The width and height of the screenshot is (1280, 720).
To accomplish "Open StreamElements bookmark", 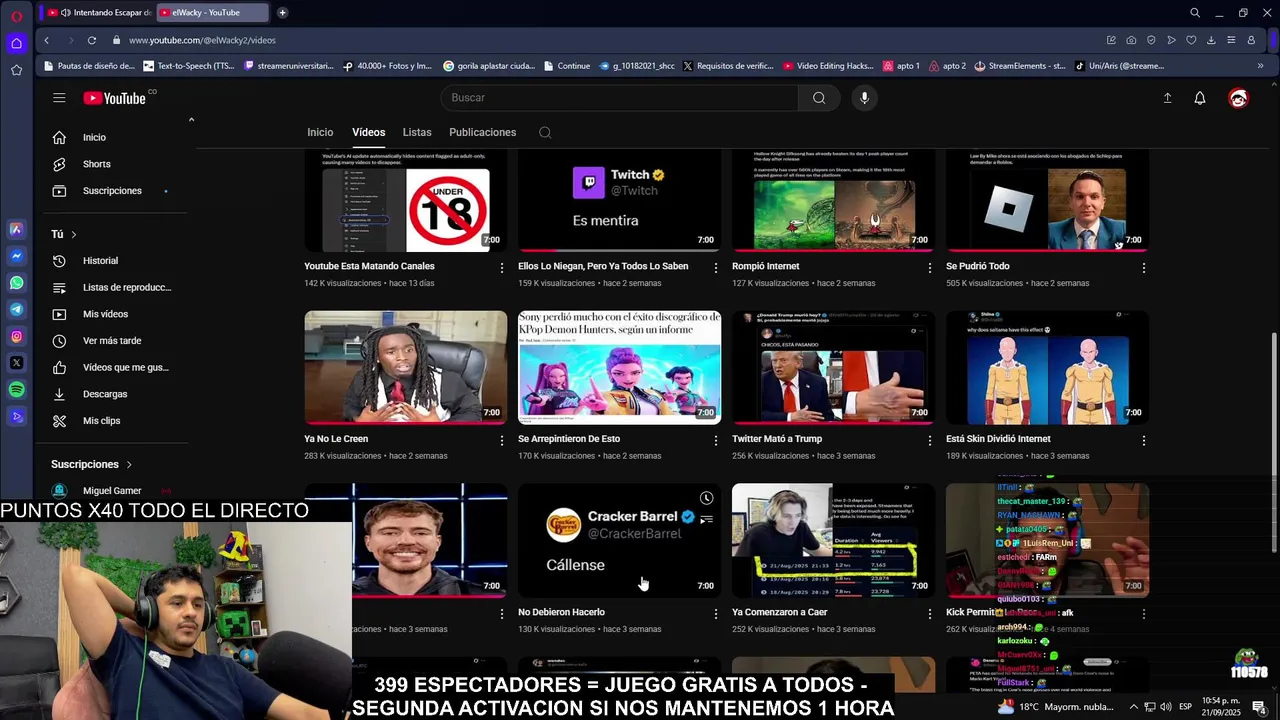I will pyautogui.click(x=1021, y=66).
